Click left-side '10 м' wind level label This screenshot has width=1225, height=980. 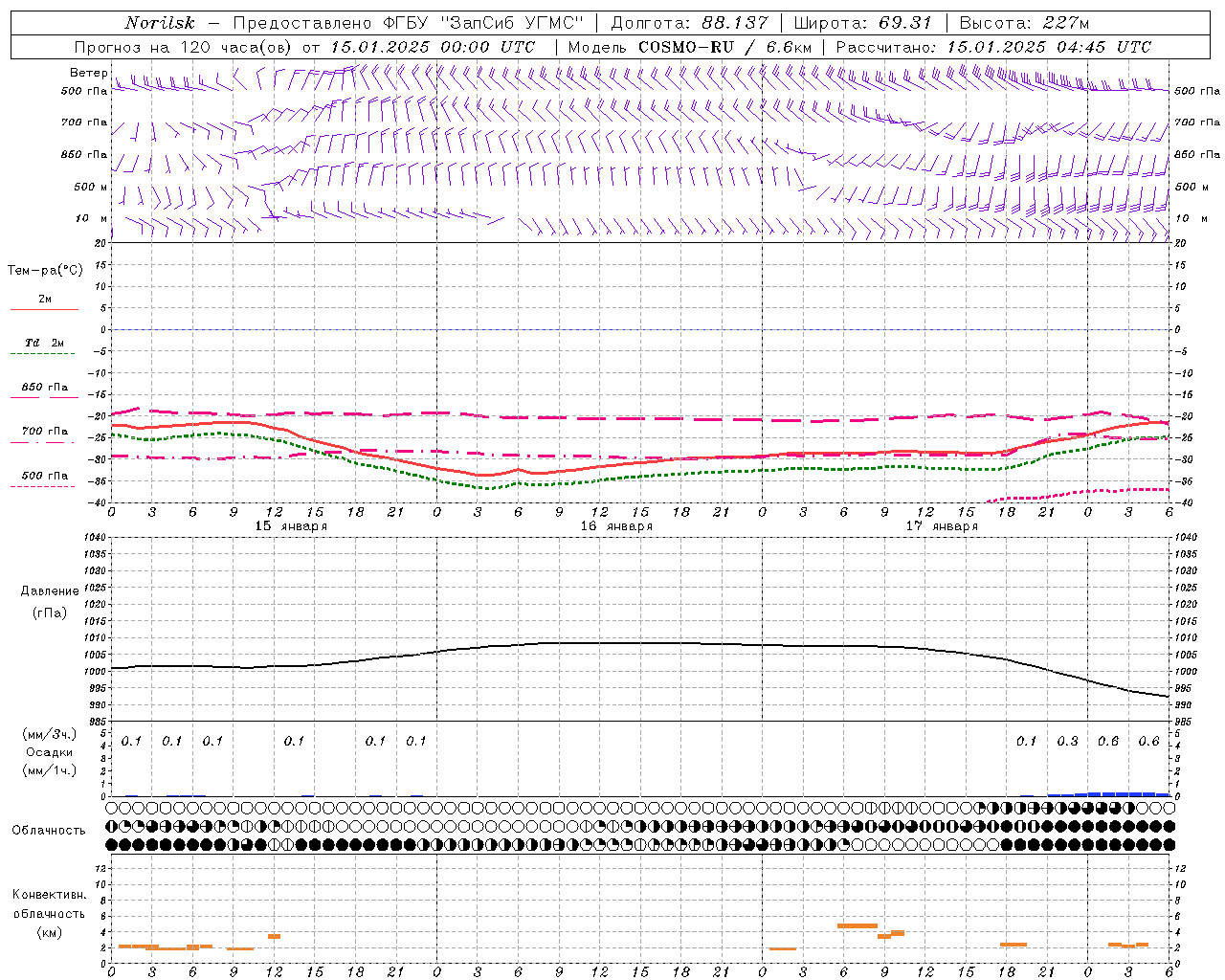point(93,218)
